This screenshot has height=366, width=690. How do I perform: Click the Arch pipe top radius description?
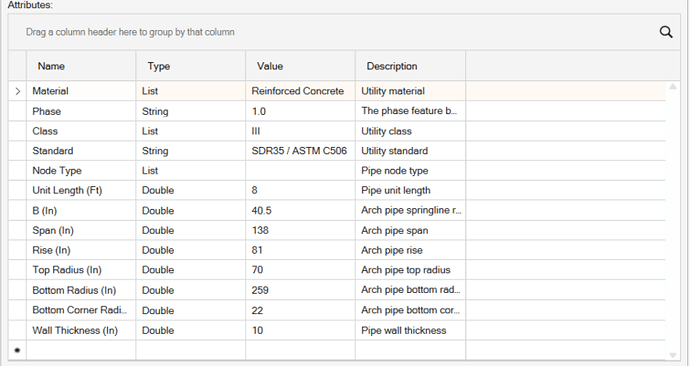point(410,270)
